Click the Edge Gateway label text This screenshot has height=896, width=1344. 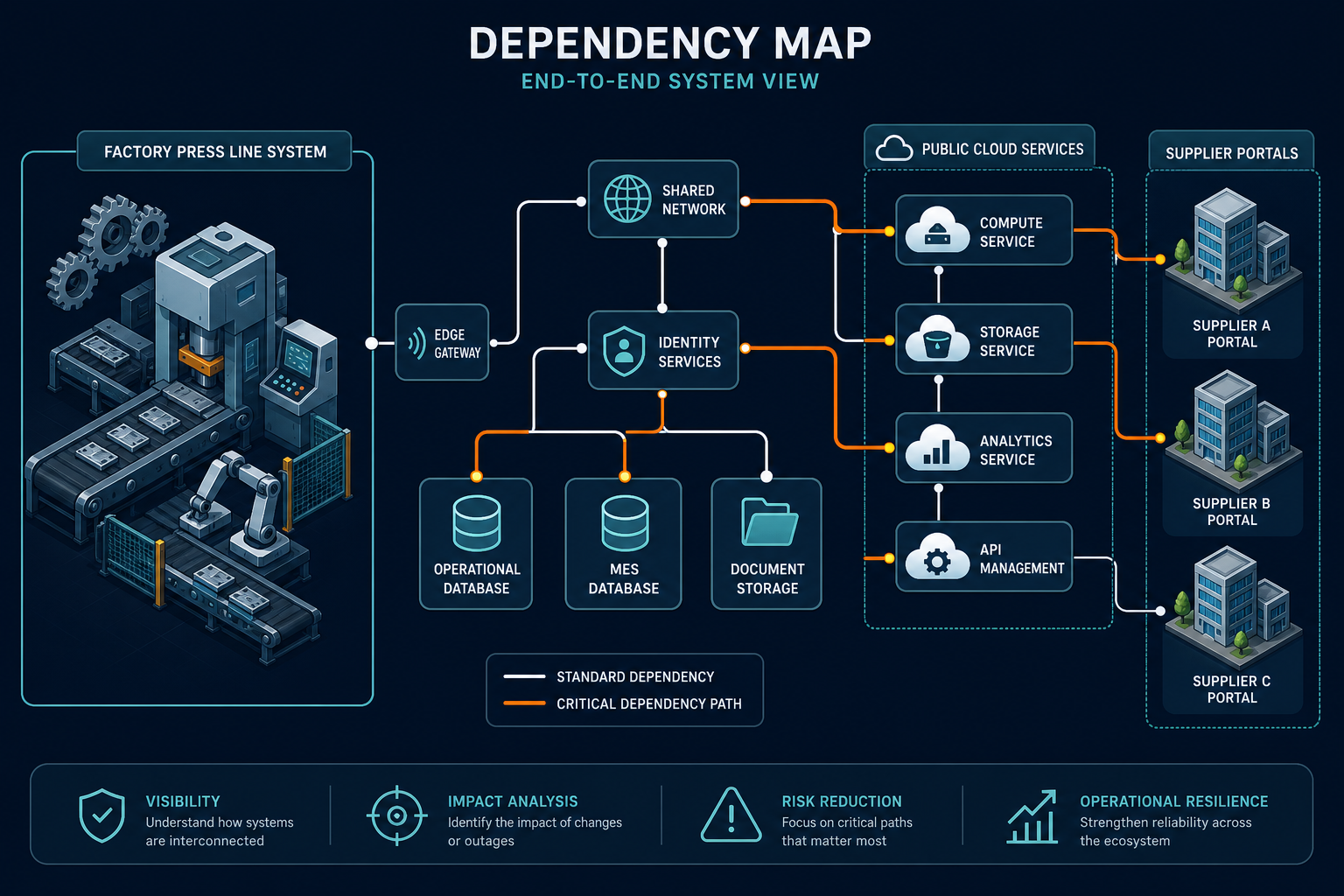458,344
